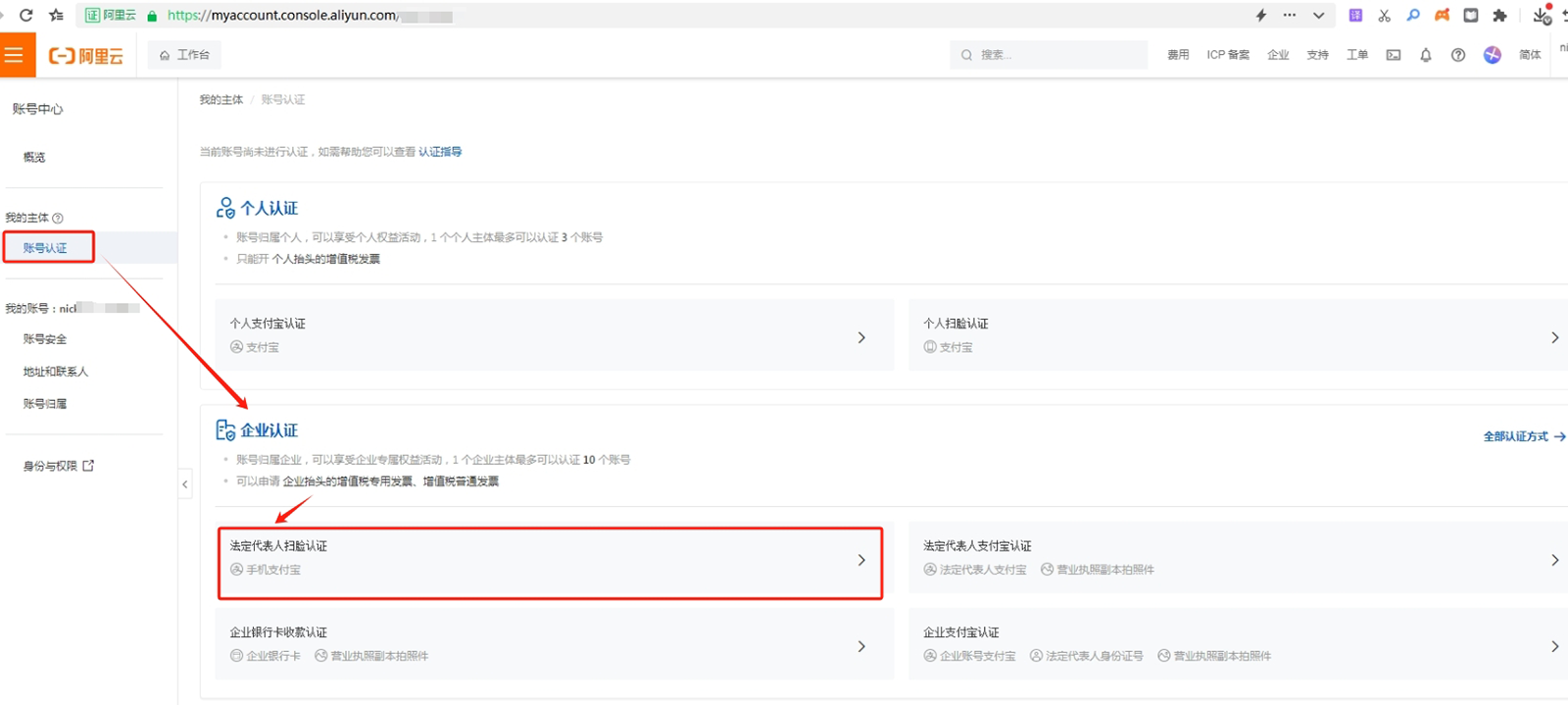Viewport: 1568px width, 705px height.
Task: Collapse the left sidebar panel
Action: pos(184,484)
